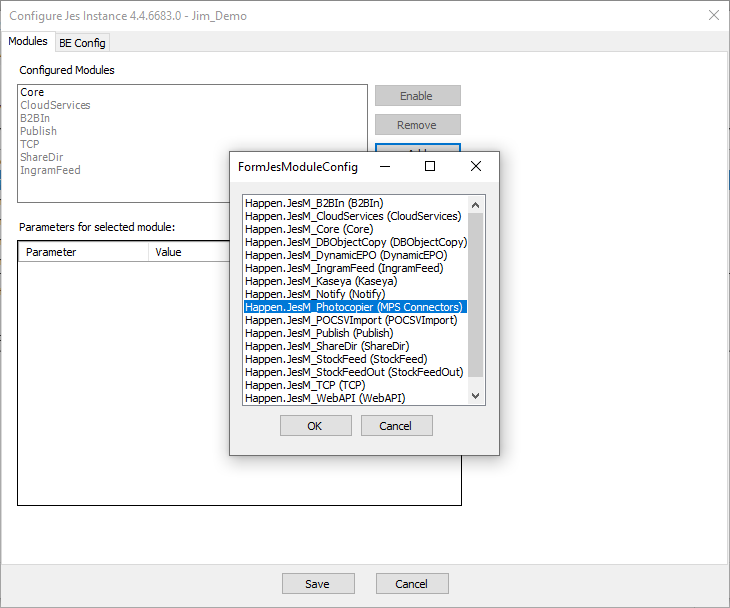730x608 pixels.
Task: Select TCP in Configured Modules list
Action: pyautogui.click(x=29, y=144)
